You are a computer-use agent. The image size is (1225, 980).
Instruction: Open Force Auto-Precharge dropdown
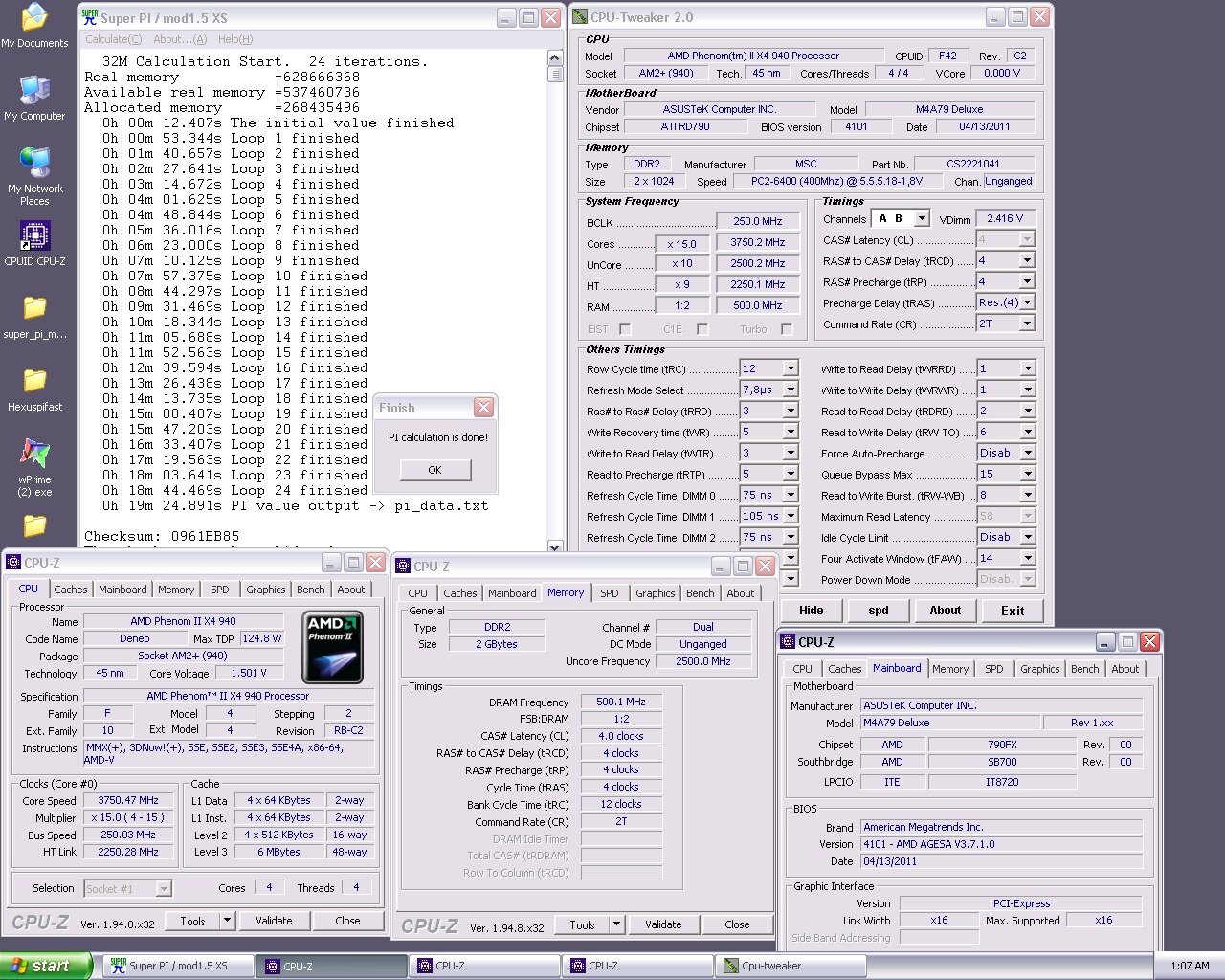1028,453
